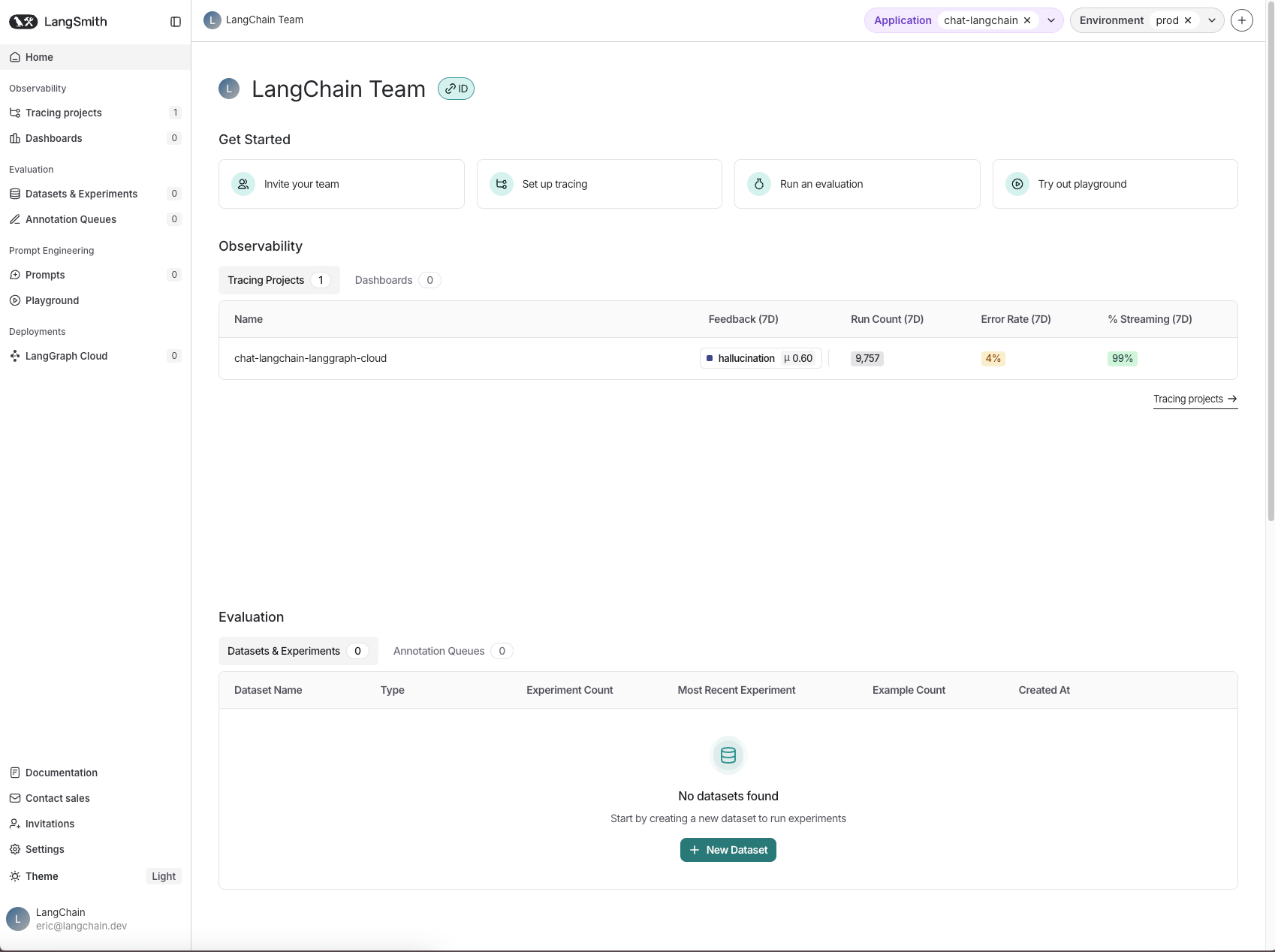Viewport: 1275px width, 952px height.
Task: Click the empty datasets database icon
Action: (728, 755)
